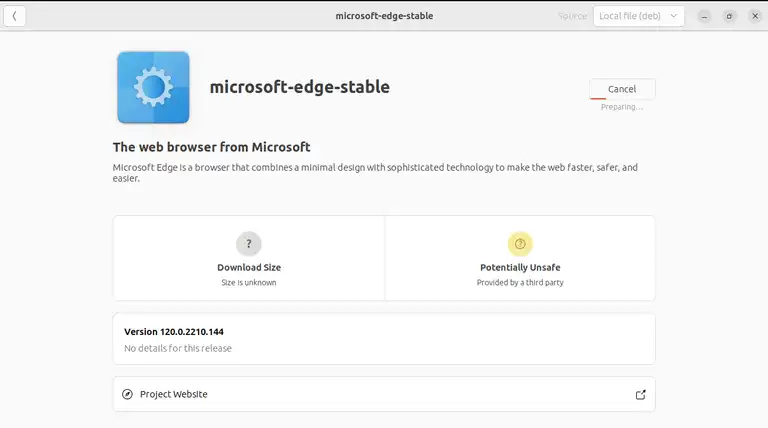Click the Download Size question mark icon
Image resolution: width=768 pixels, height=428 pixels.
[x=249, y=243]
